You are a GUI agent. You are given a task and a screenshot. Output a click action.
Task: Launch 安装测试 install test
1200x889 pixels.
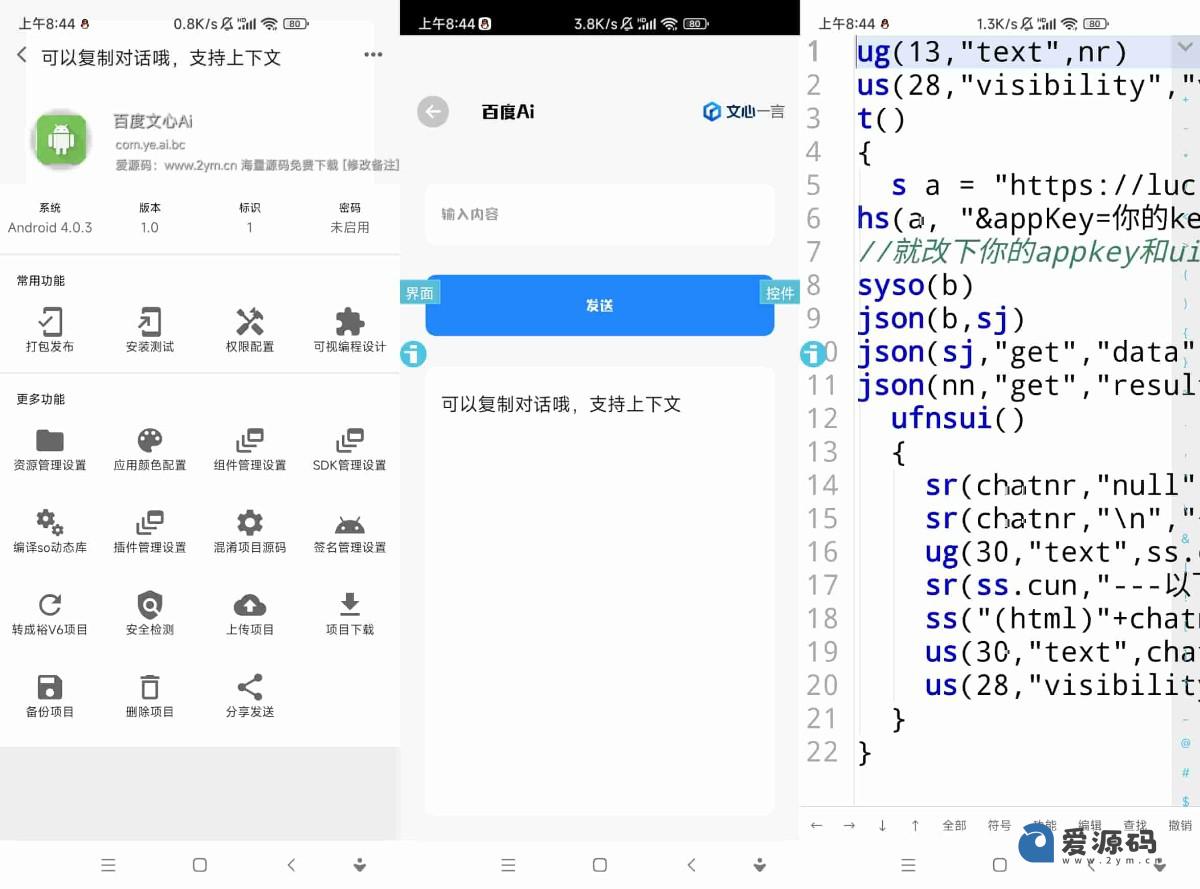tap(150, 330)
